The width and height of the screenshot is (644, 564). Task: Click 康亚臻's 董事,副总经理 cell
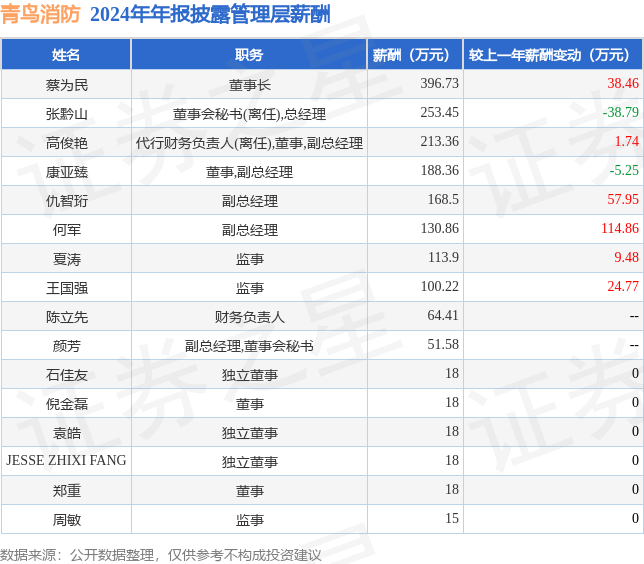[x=249, y=172]
